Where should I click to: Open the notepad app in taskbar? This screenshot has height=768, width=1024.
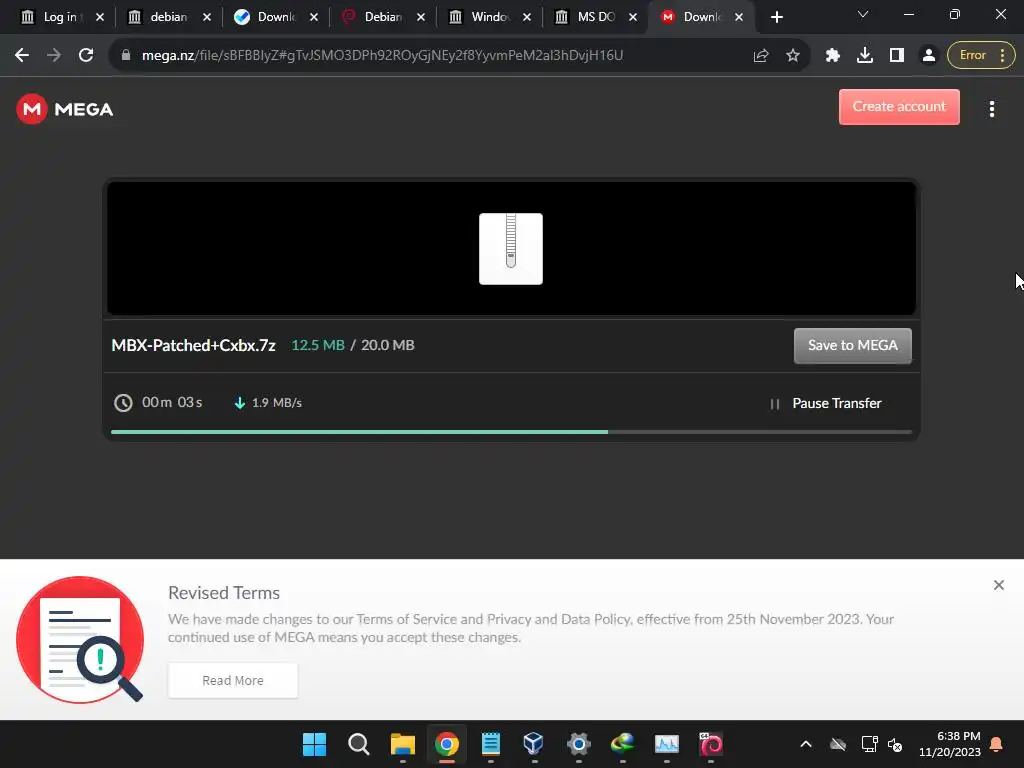point(490,744)
